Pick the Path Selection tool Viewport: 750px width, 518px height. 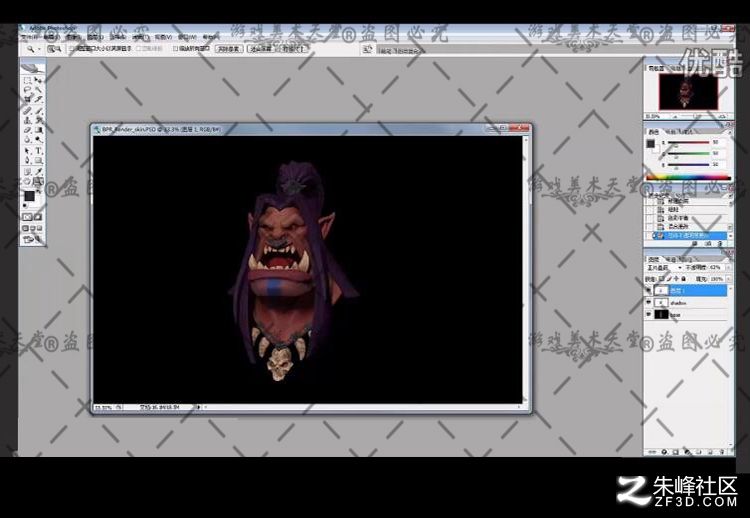coord(28,150)
